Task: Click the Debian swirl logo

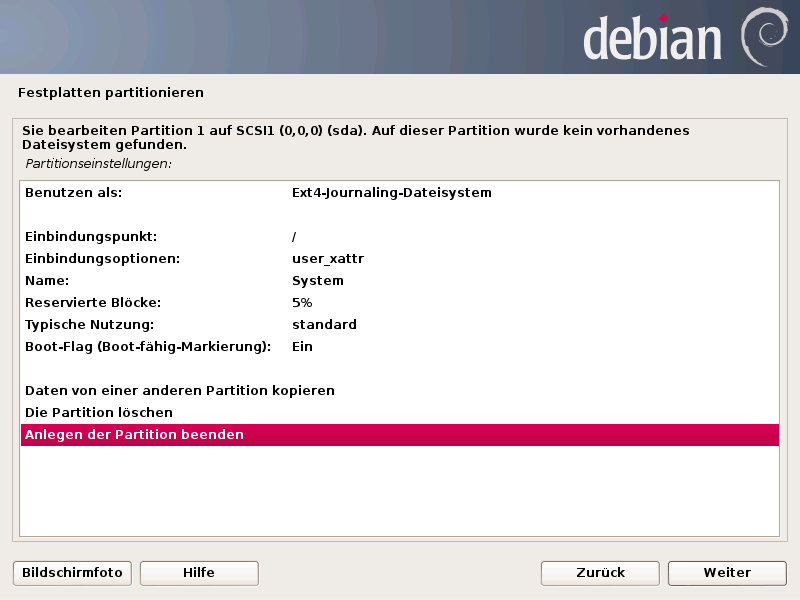Action: pyautogui.click(x=763, y=37)
